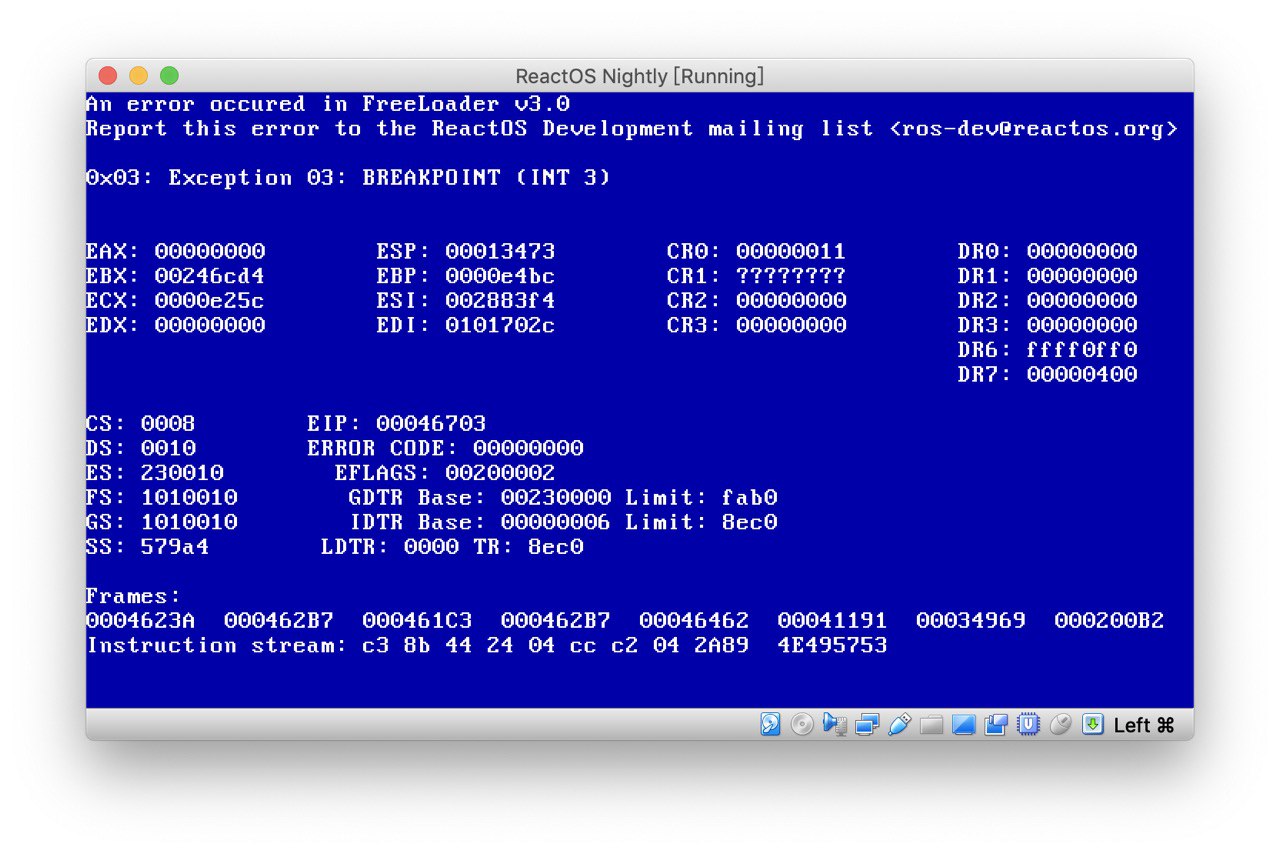Open the display settings indicator

pos(963,725)
